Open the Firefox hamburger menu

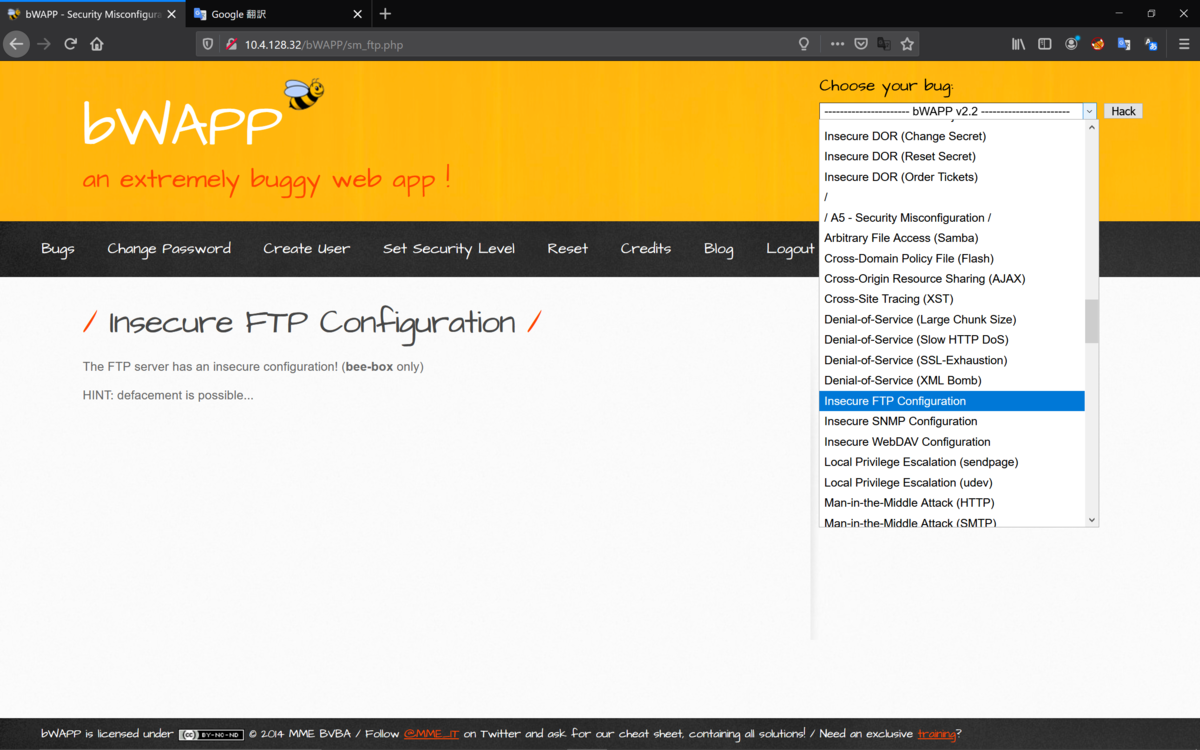pos(1184,44)
